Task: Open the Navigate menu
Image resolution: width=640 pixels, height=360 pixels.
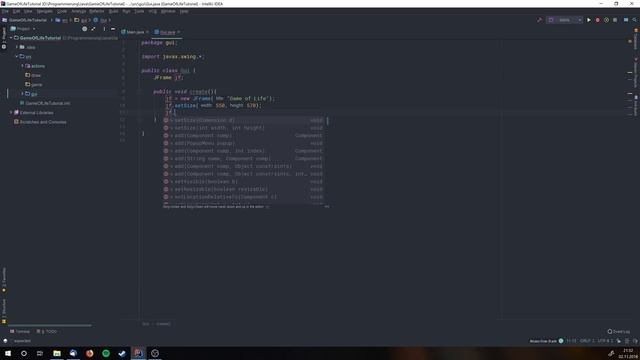Action: 44,11
